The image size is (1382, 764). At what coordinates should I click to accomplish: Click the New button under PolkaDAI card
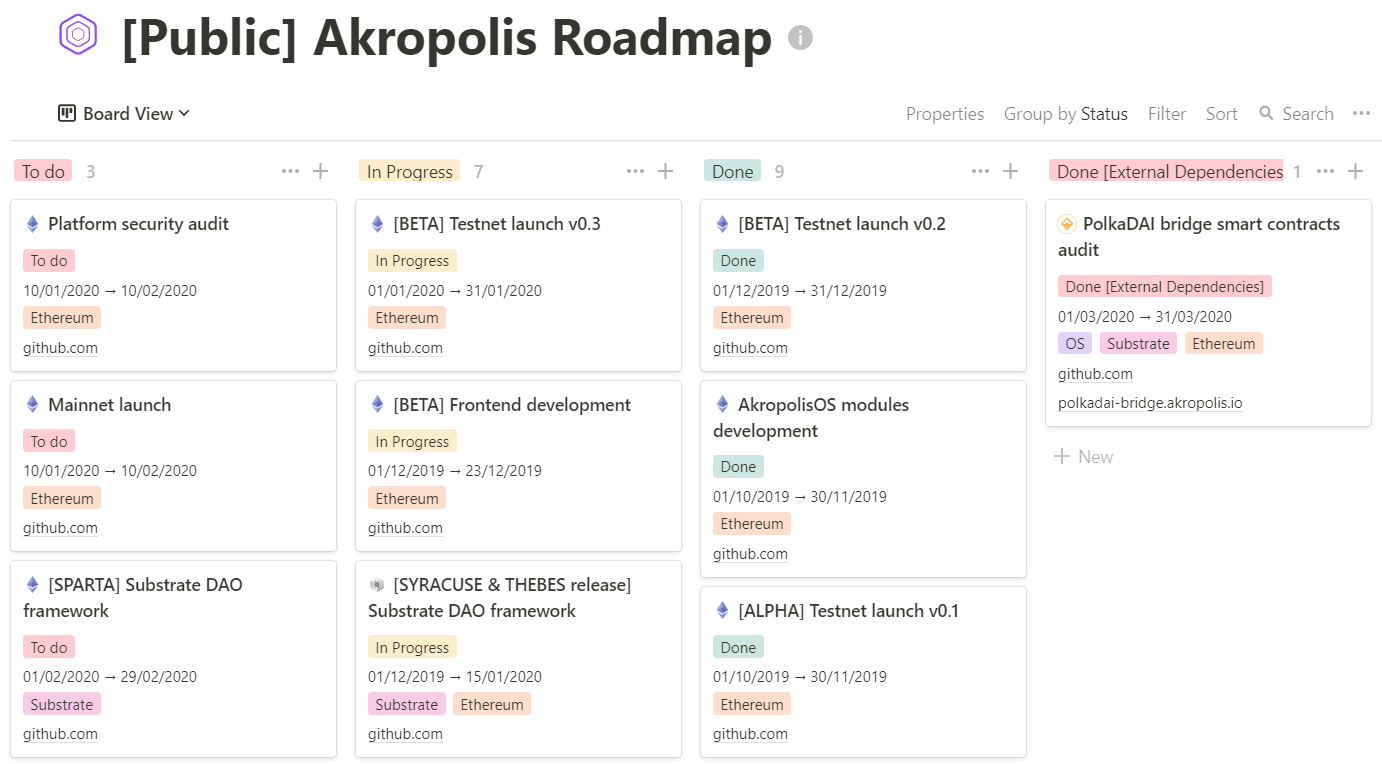tap(1083, 457)
